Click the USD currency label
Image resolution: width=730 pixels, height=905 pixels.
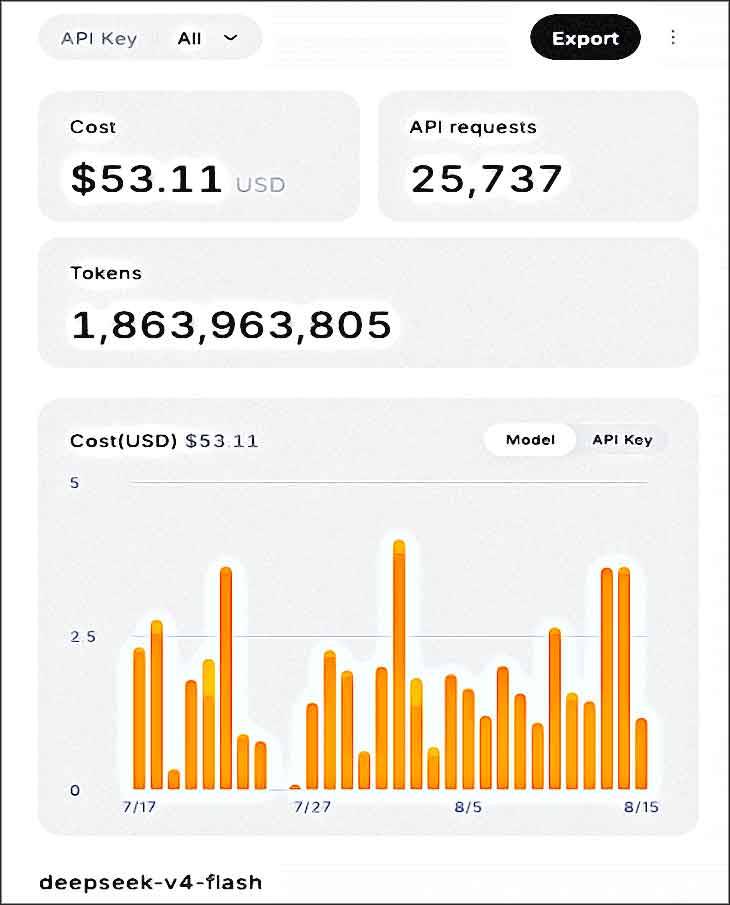[260, 185]
